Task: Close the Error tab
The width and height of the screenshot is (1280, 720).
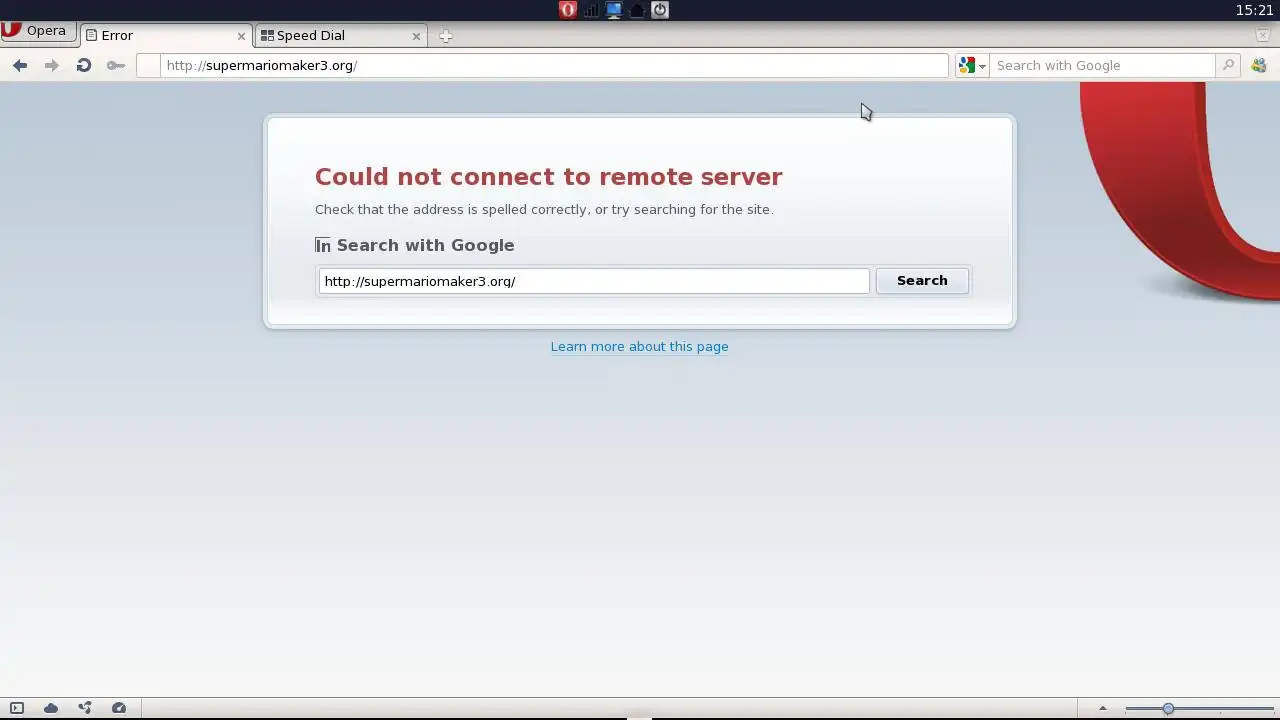Action: [x=241, y=36]
